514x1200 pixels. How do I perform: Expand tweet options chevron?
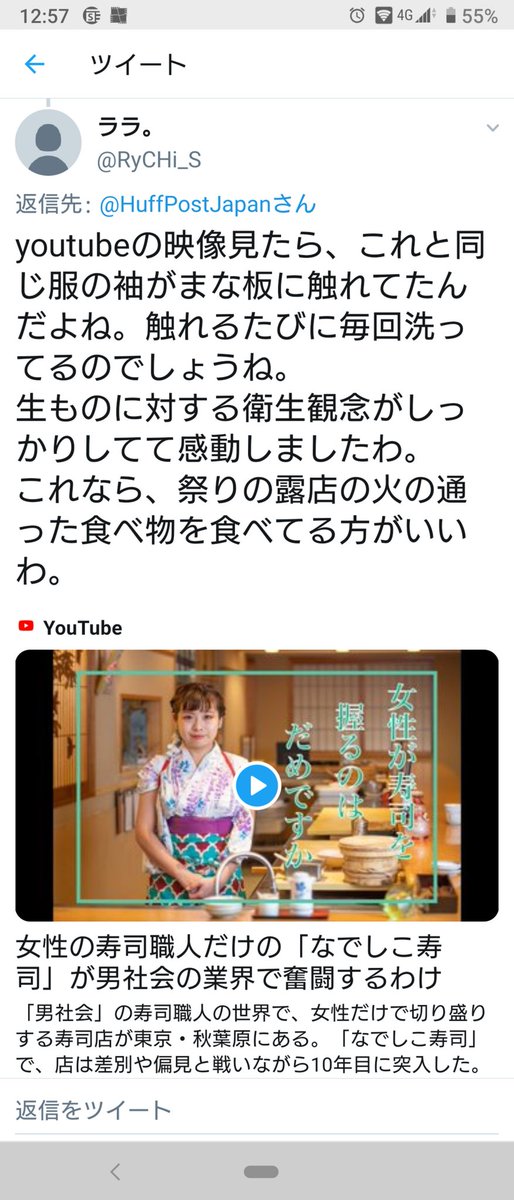(492, 128)
